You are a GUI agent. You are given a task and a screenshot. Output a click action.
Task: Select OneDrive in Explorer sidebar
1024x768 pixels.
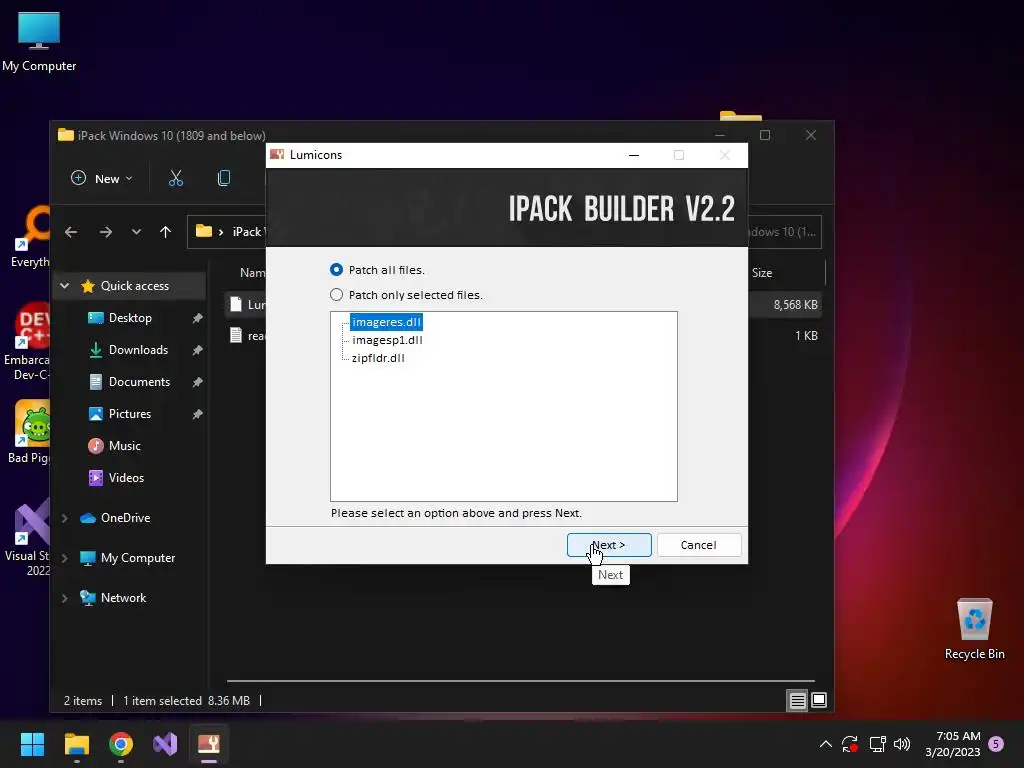point(125,517)
